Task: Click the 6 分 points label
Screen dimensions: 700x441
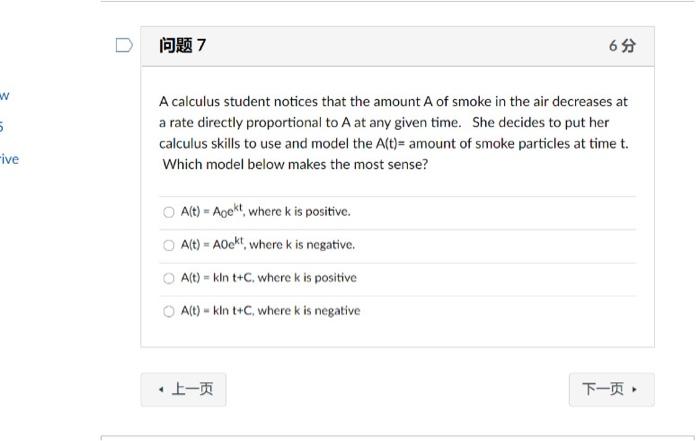Action: pyautogui.click(x=622, y=46)
